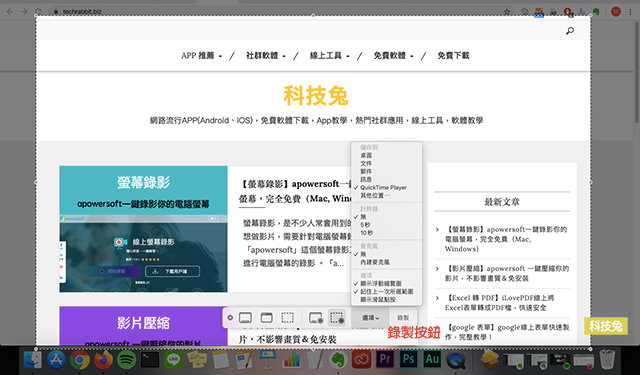Open Adobe Creative Cloud from the Dock
Image resolution: width=640 pixels, height=375 pixels.
click(x=362, y=359)
